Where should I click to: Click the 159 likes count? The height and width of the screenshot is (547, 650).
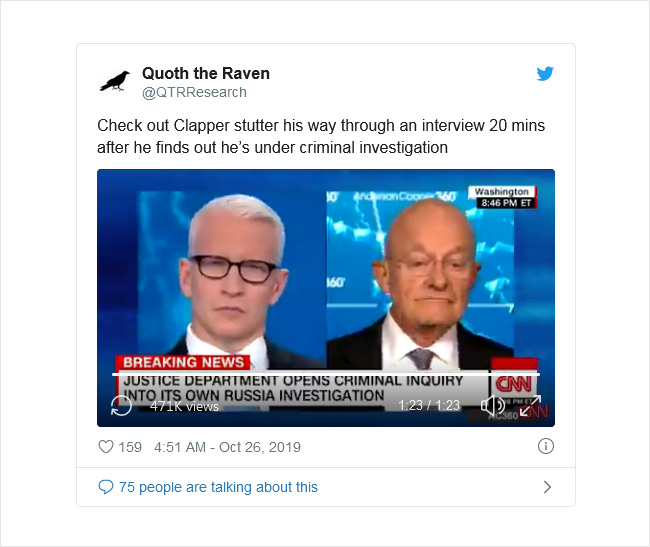tap(130, 447)
